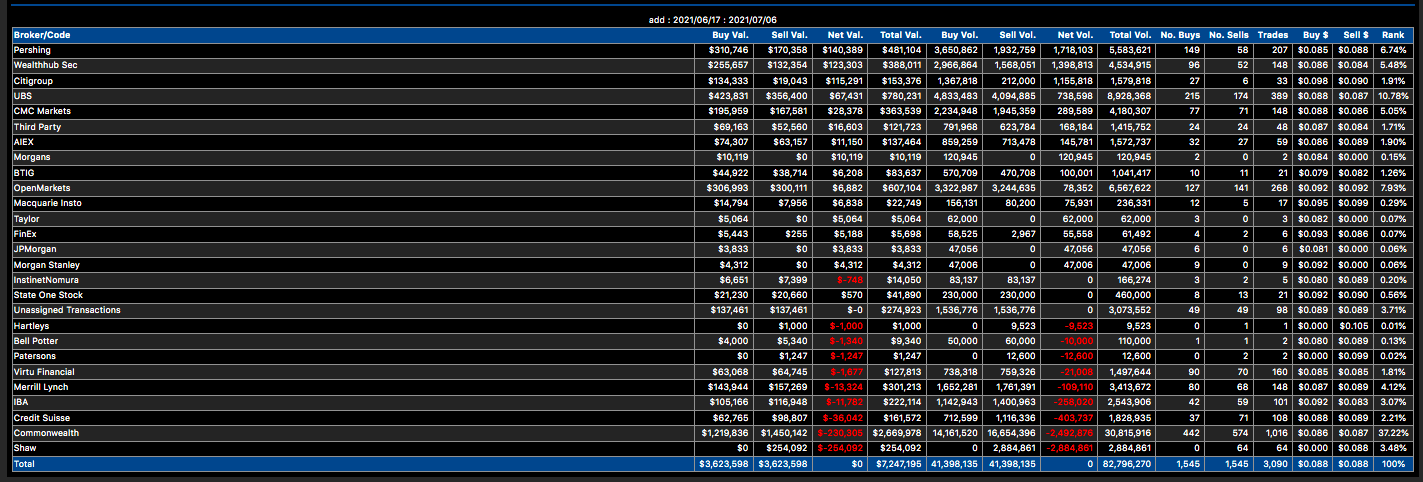Select the Shaw broker name
This screenshot has width=1423, height=482.
pyautogui.click(x=24, y=448)
